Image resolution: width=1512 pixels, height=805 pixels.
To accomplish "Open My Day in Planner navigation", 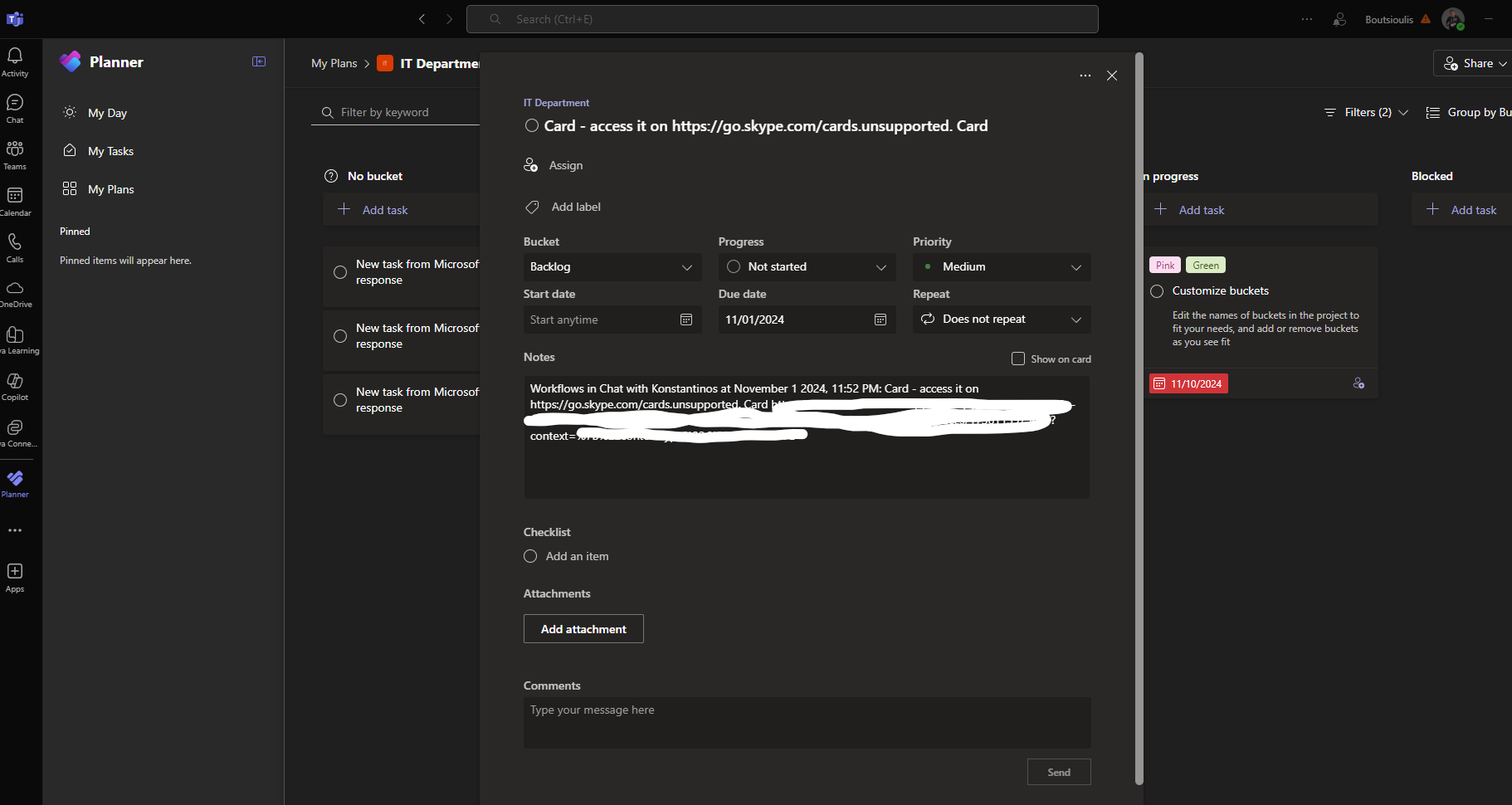I will [107, 113].
